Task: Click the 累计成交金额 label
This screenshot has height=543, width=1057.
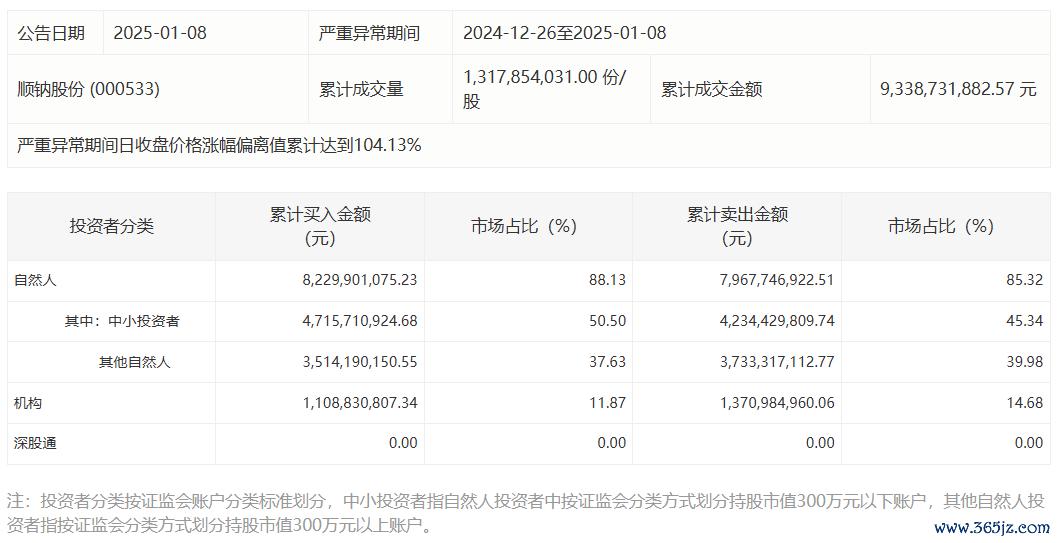Action: pyautogui.click(x=711, y=89)
